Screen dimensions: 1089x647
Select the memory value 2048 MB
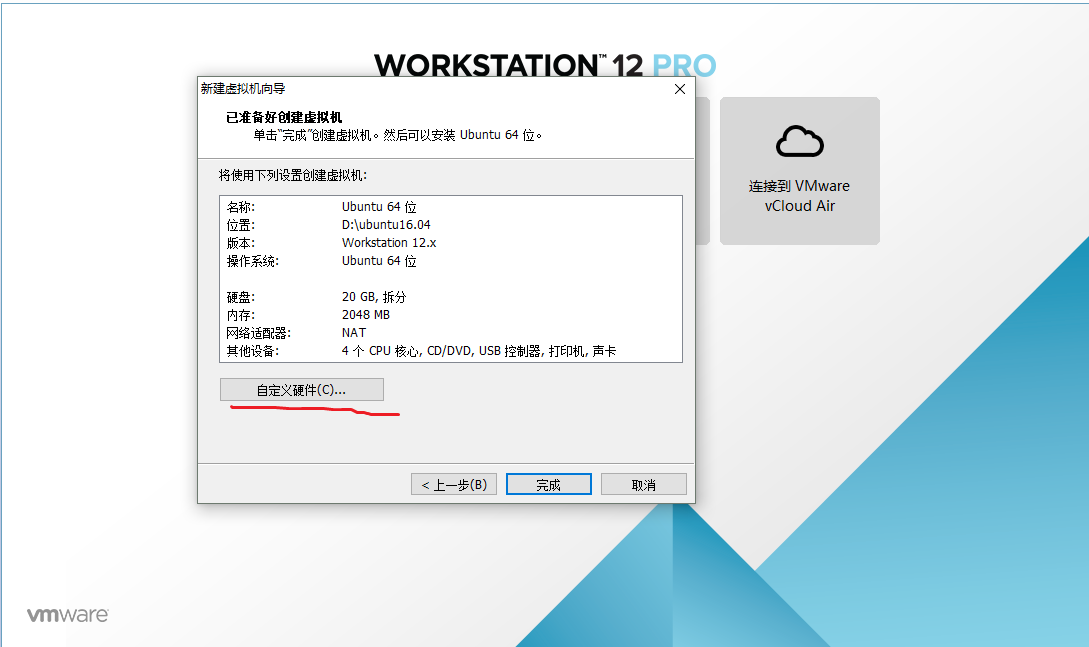point(366,315)
